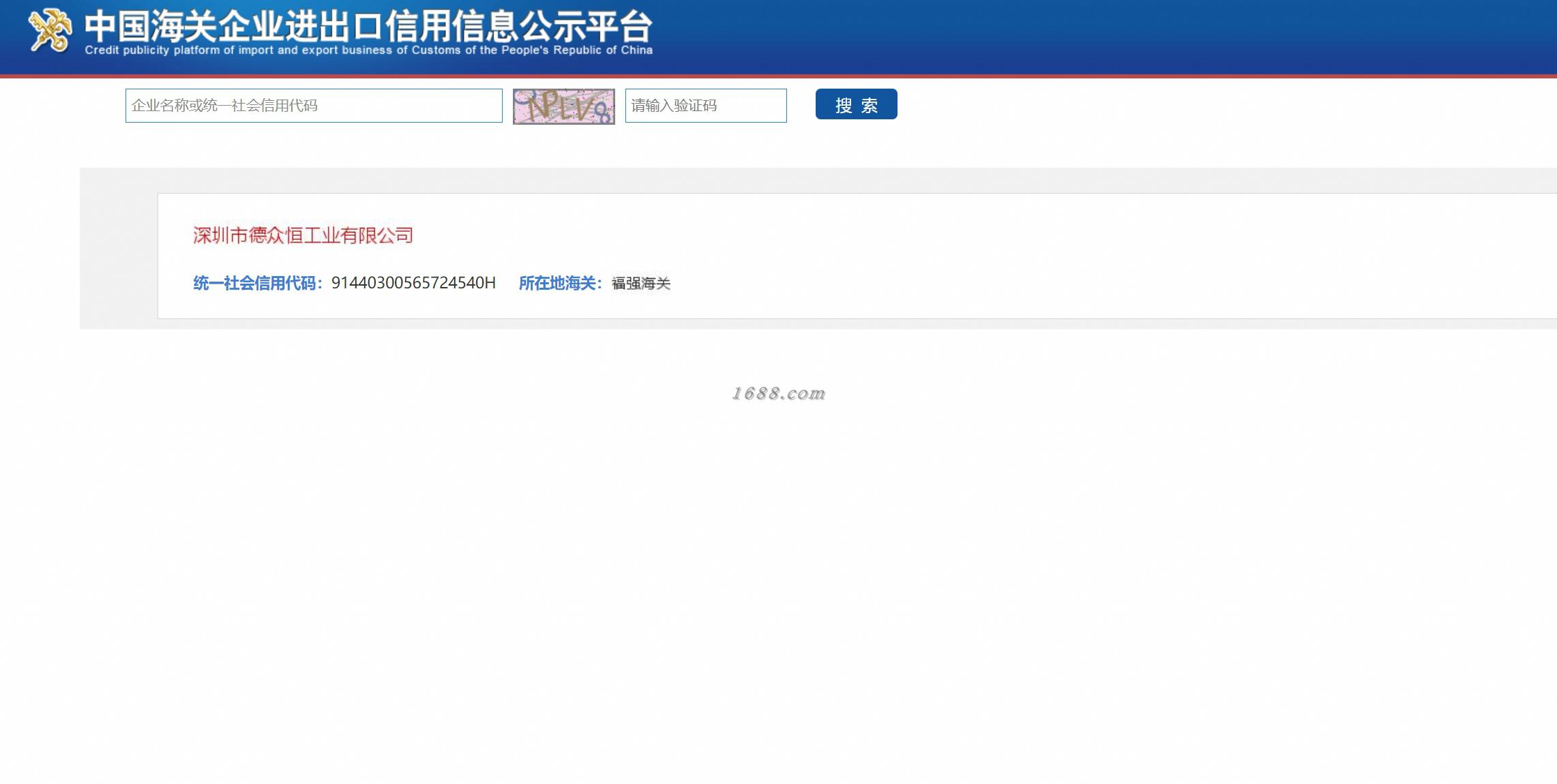Refresh the captcha verification image
The width and height of the screenshot is (1557, 784).
pos(564,106)
